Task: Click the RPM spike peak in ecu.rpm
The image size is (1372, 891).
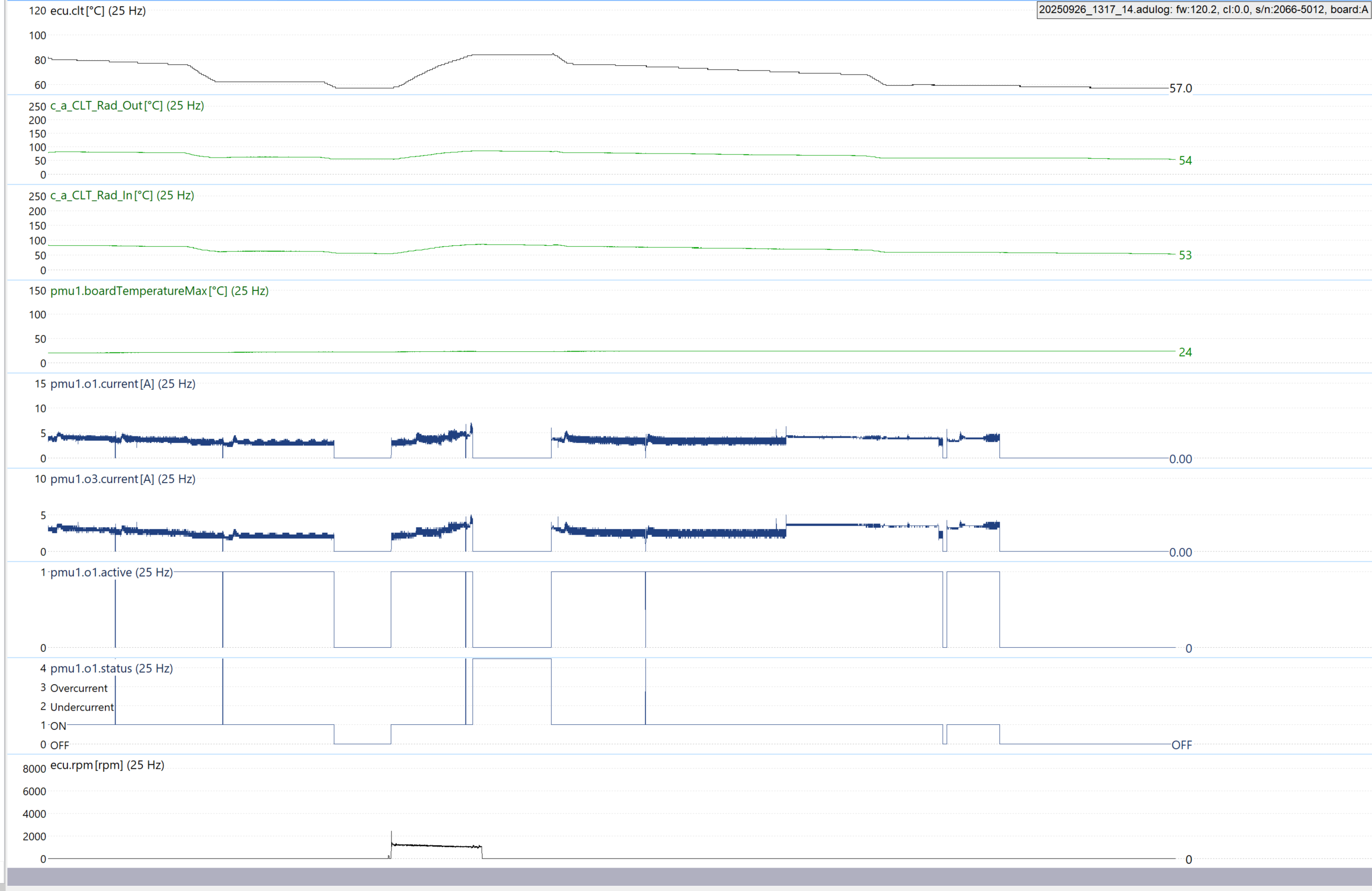Action: point(391,833)
